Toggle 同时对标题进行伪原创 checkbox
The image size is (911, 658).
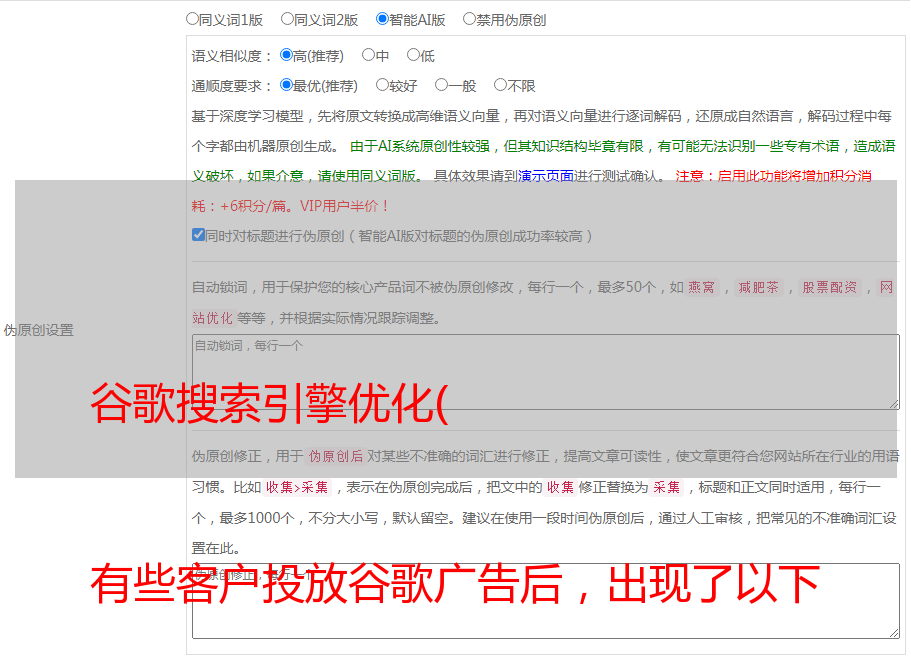[198, 235]
